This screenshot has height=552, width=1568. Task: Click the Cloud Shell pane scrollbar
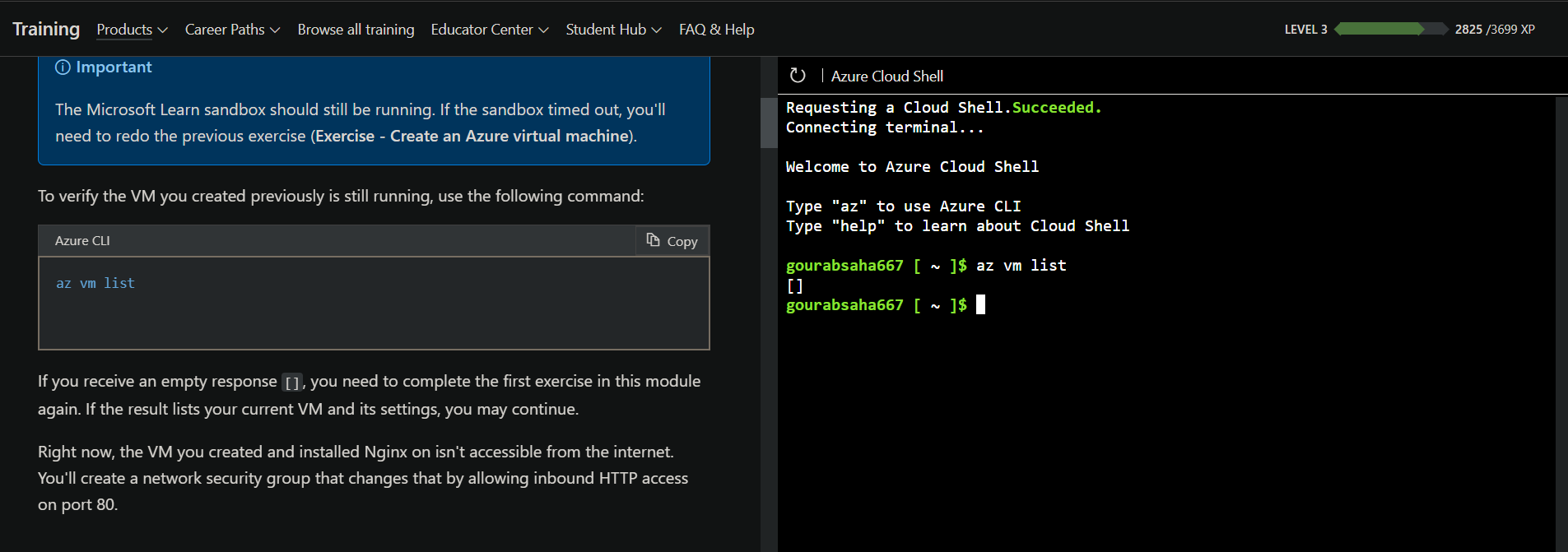tap(1561, 324)
